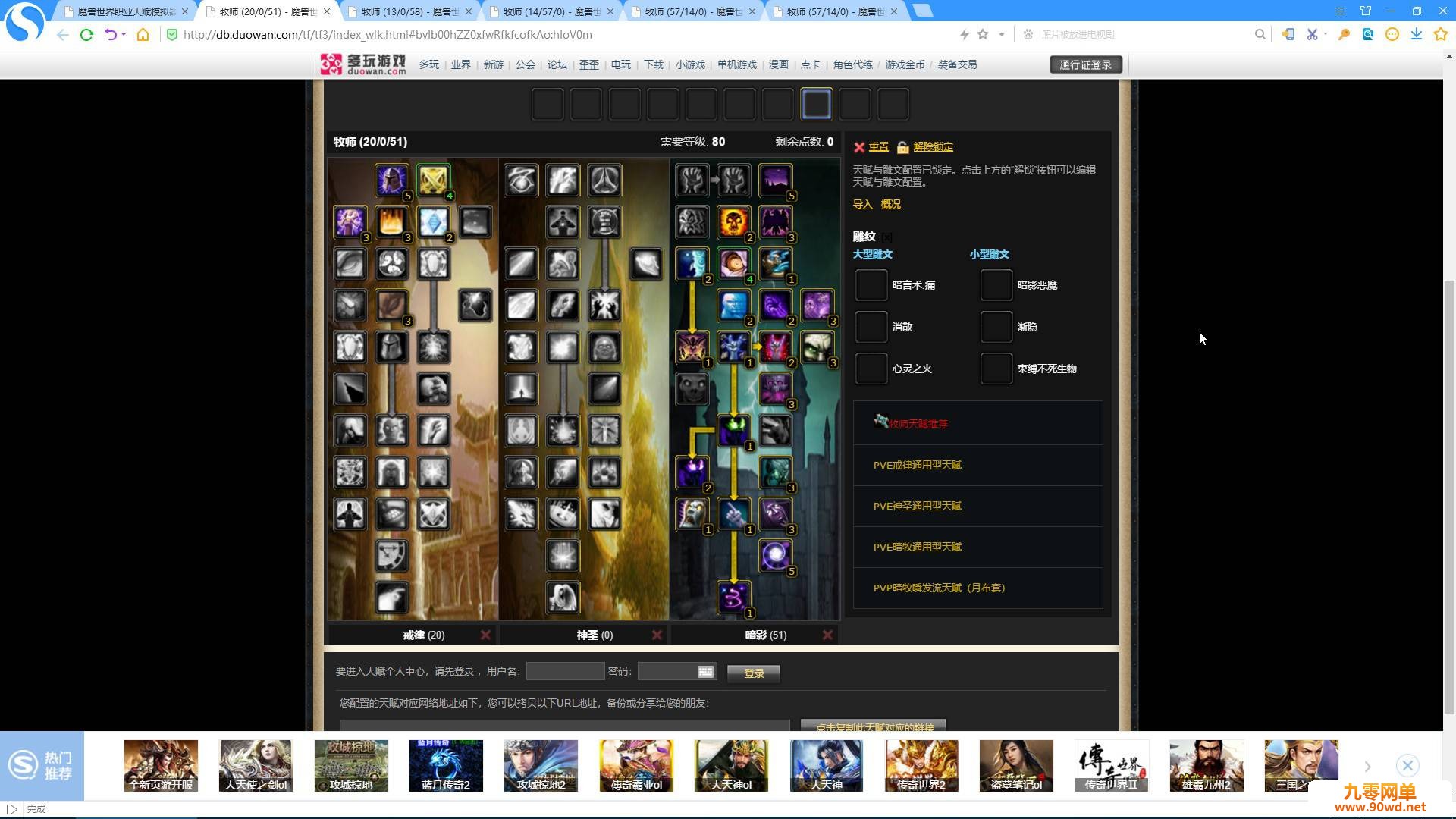Click the 登录 login button
Image resolution: width=1456 pixels, height=819 pixels.
(x=754, y=673)
